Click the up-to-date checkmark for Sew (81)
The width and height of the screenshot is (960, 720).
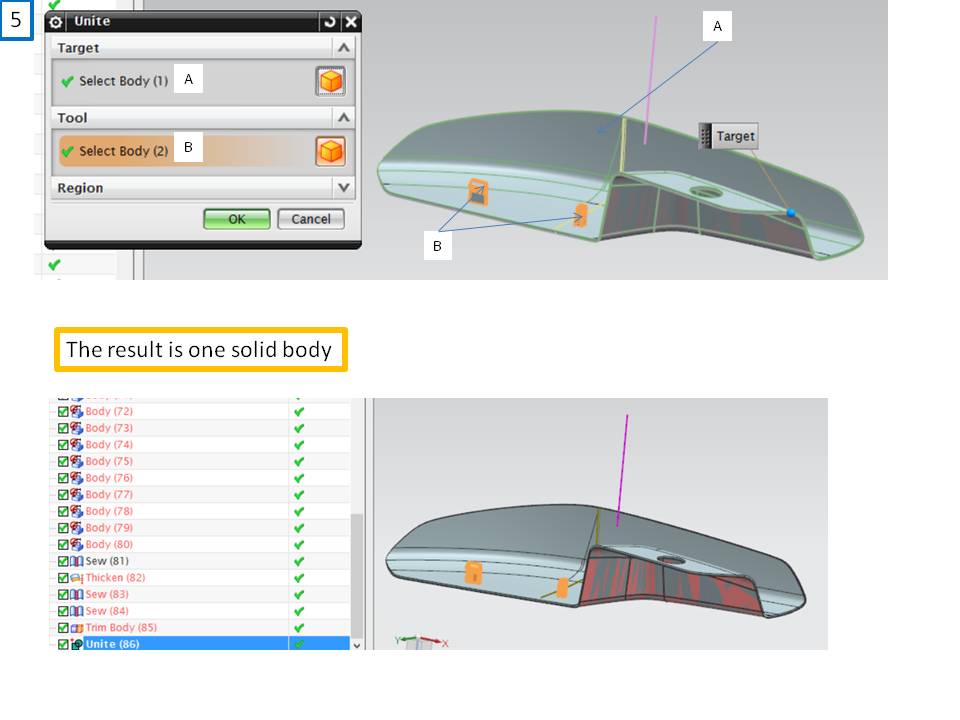(x=299, y=561)
